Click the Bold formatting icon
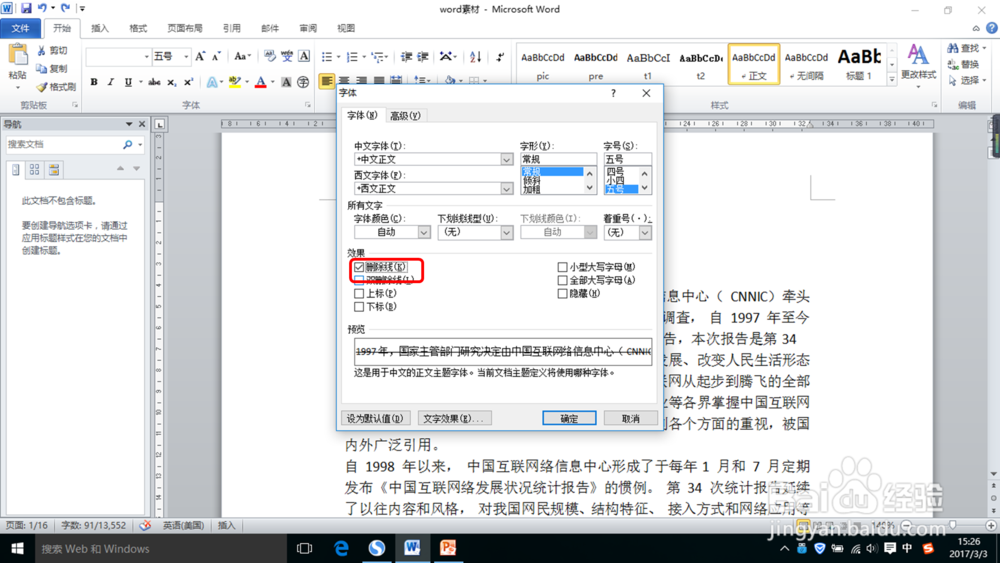 [x=94, y=82]
